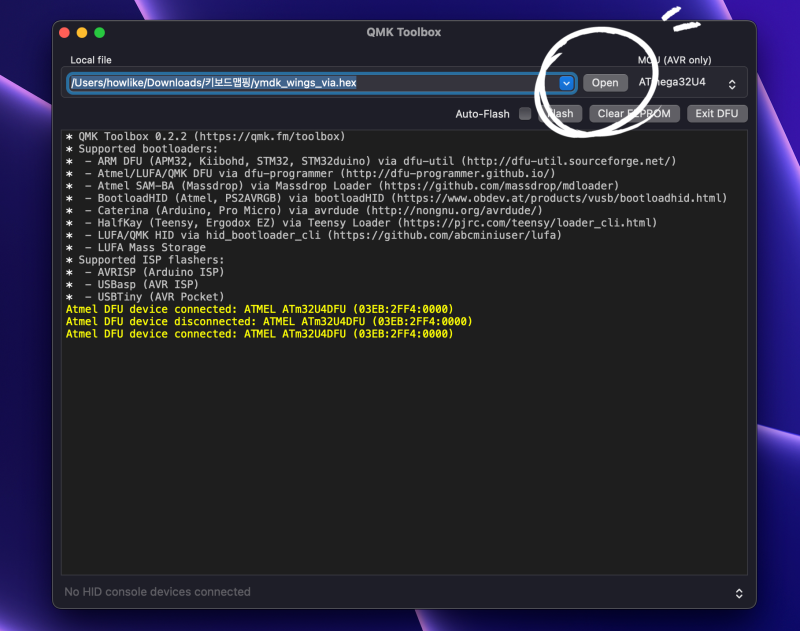Minimize the window using the yellow button

[82, 33]
